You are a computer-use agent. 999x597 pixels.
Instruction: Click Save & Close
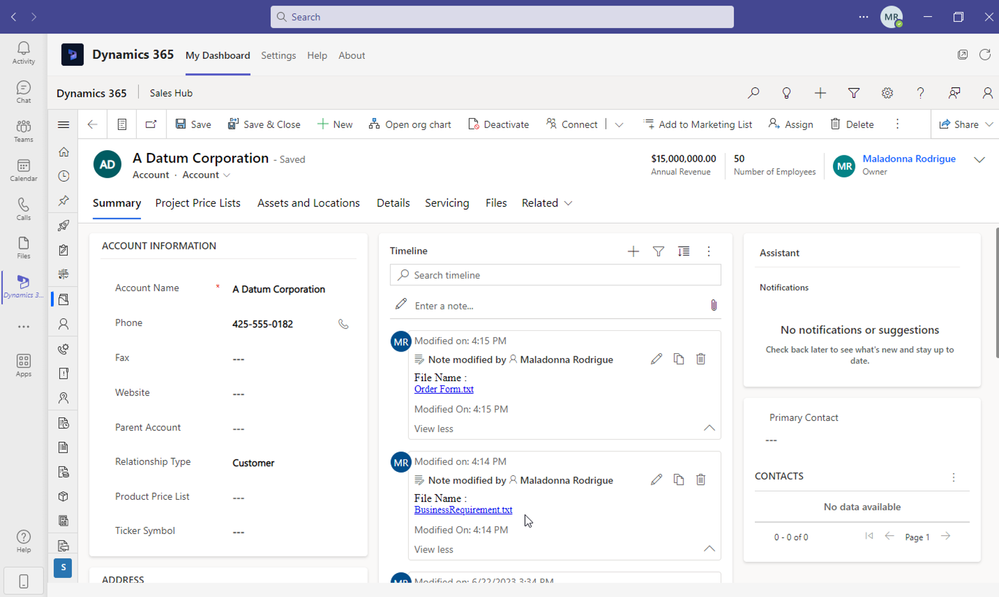[x=264, y=124]
